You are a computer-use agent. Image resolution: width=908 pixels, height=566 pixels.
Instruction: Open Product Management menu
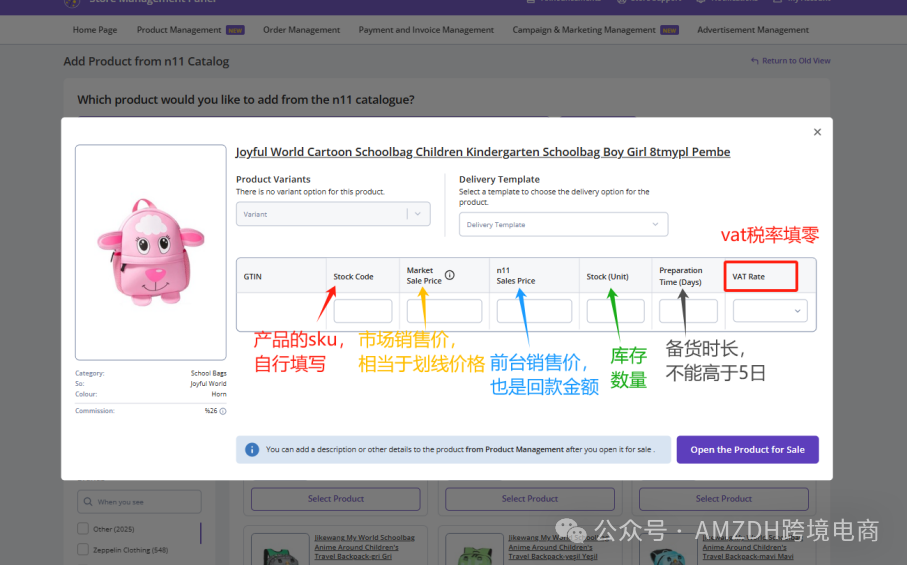pos(179,30)
